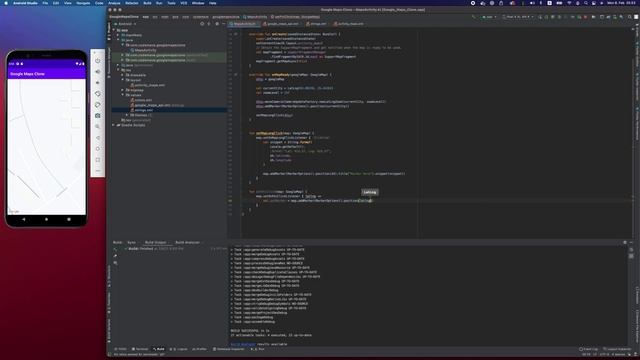Select the Sync tab in Build panel
Viewport: 640px width, 360px height.
[131, 242]
